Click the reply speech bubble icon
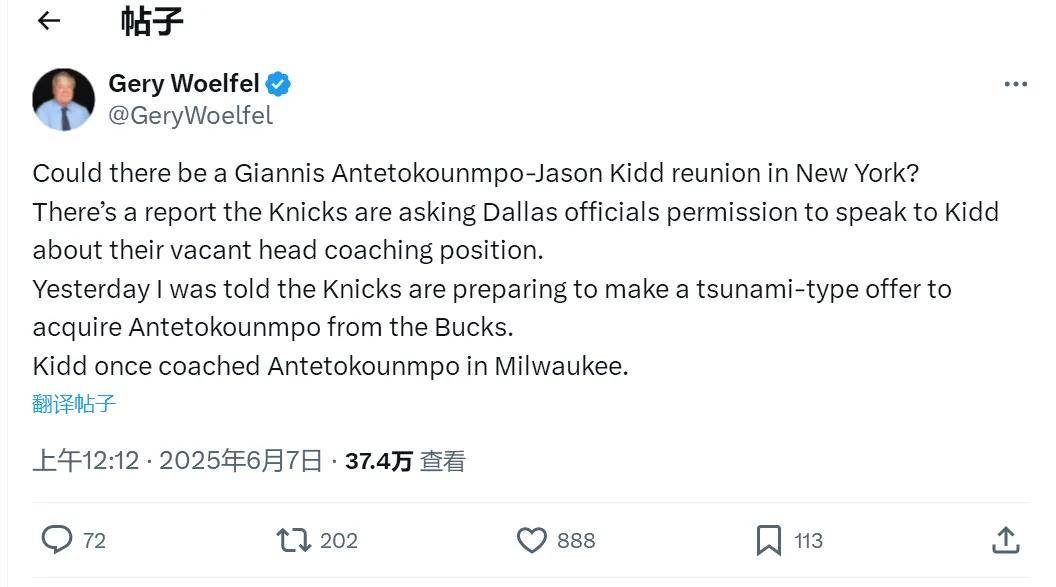Image resolution: width=1056 pixels, height=587 pixels. tap(56, 540)
